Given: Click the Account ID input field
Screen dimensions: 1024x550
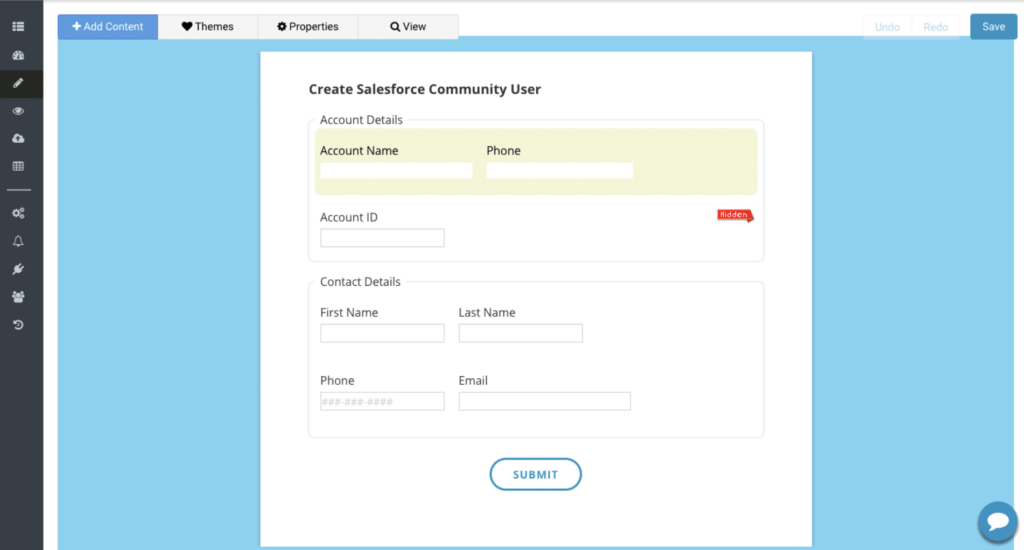Looking at the screenshot, I should click(x=382, y=238).
